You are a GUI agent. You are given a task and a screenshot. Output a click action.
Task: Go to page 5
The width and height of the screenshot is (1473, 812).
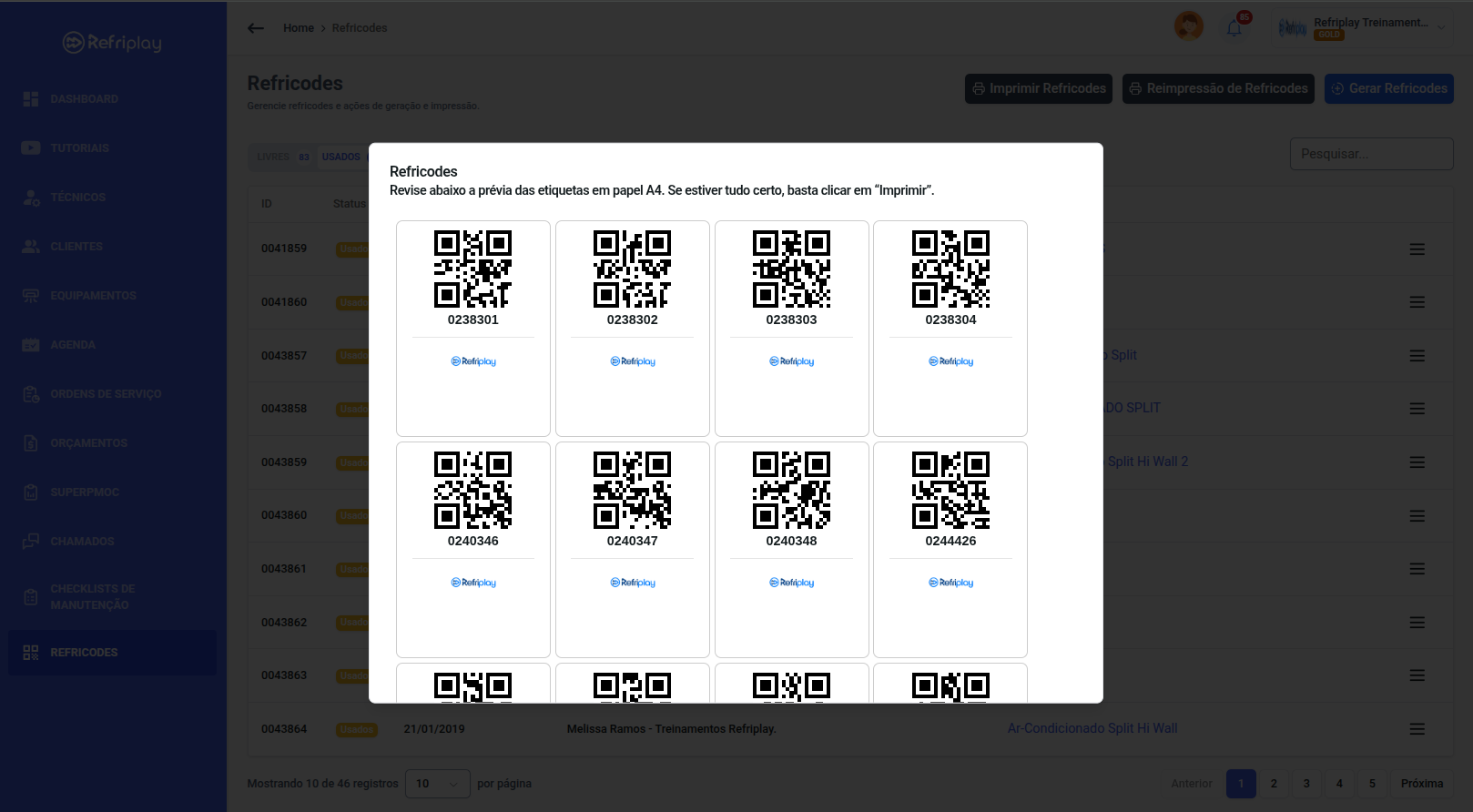pyautogui.click(x=1372, y=784)
